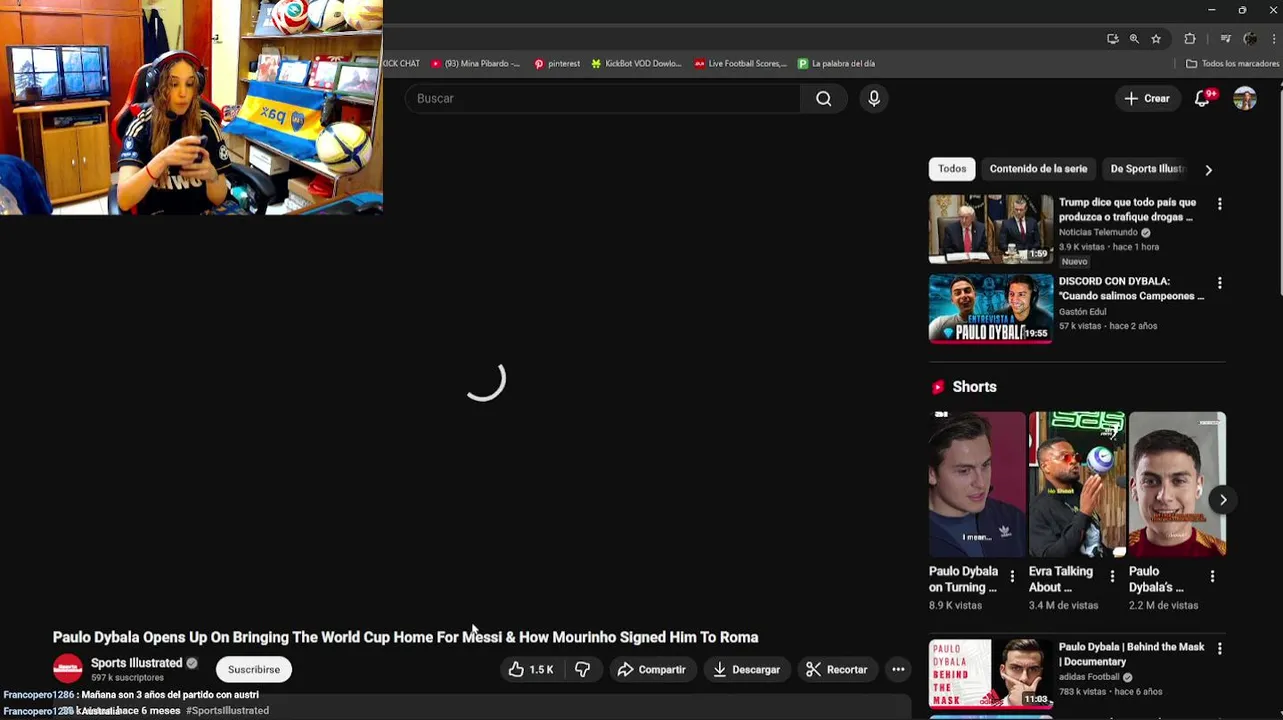The width and height of the screenshot is (1283, 720).
Task: Click the Descargar download button
Action: [x=746, y=669]
